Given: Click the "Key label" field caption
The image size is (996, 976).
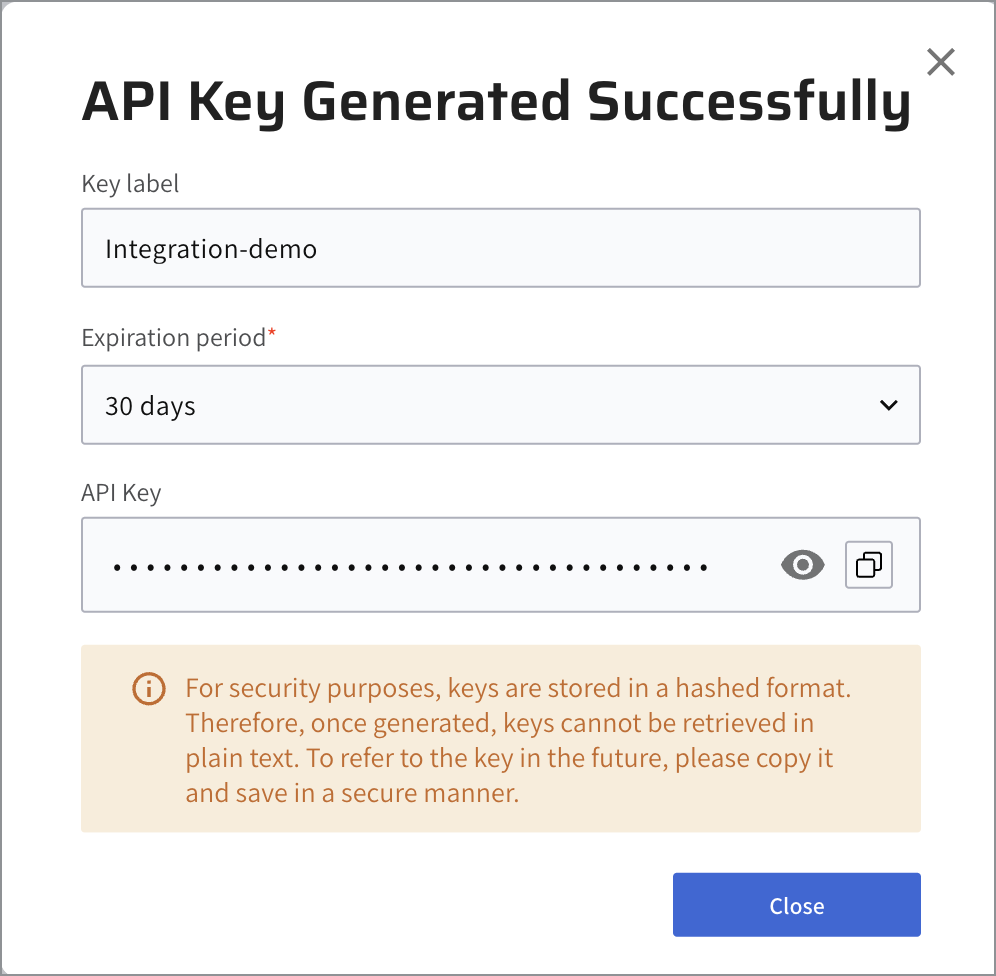Looking at the screenshot, I should pos(130,184).
